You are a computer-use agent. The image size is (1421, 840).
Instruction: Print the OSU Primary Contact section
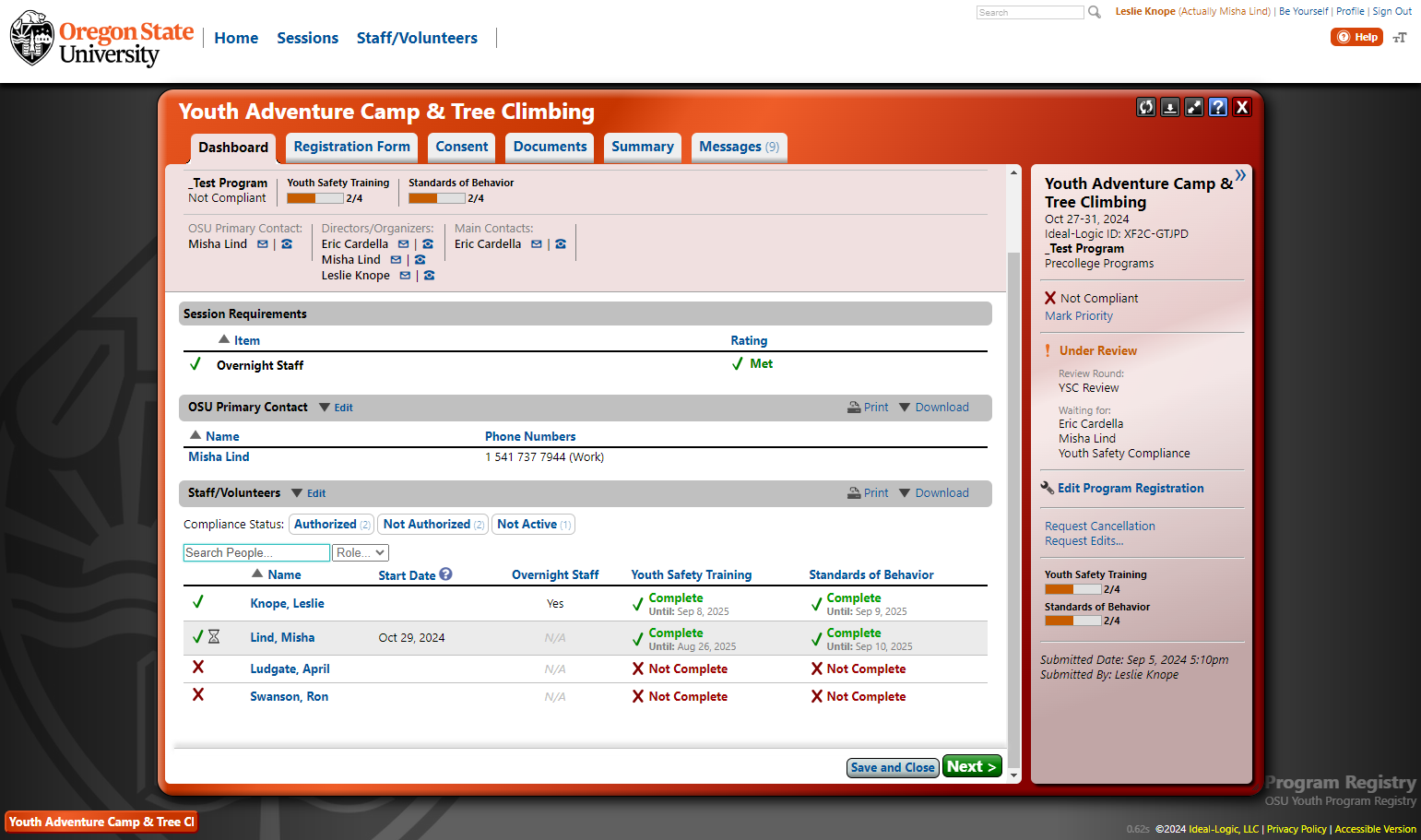(x=869, y=408)
